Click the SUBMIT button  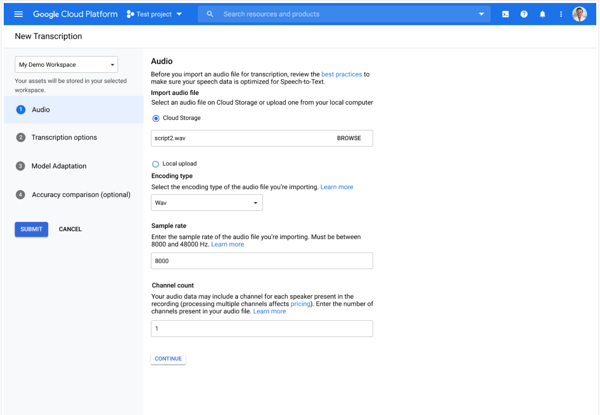click(31, 229)
